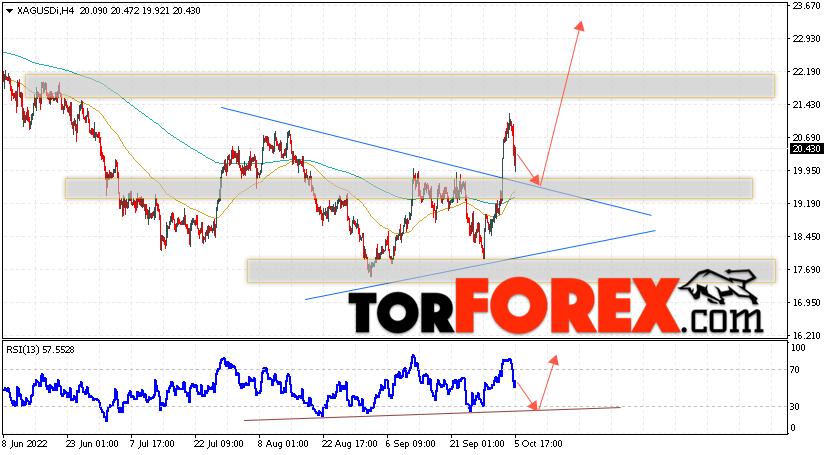Click the RSI scale value 30

[795, 407]
